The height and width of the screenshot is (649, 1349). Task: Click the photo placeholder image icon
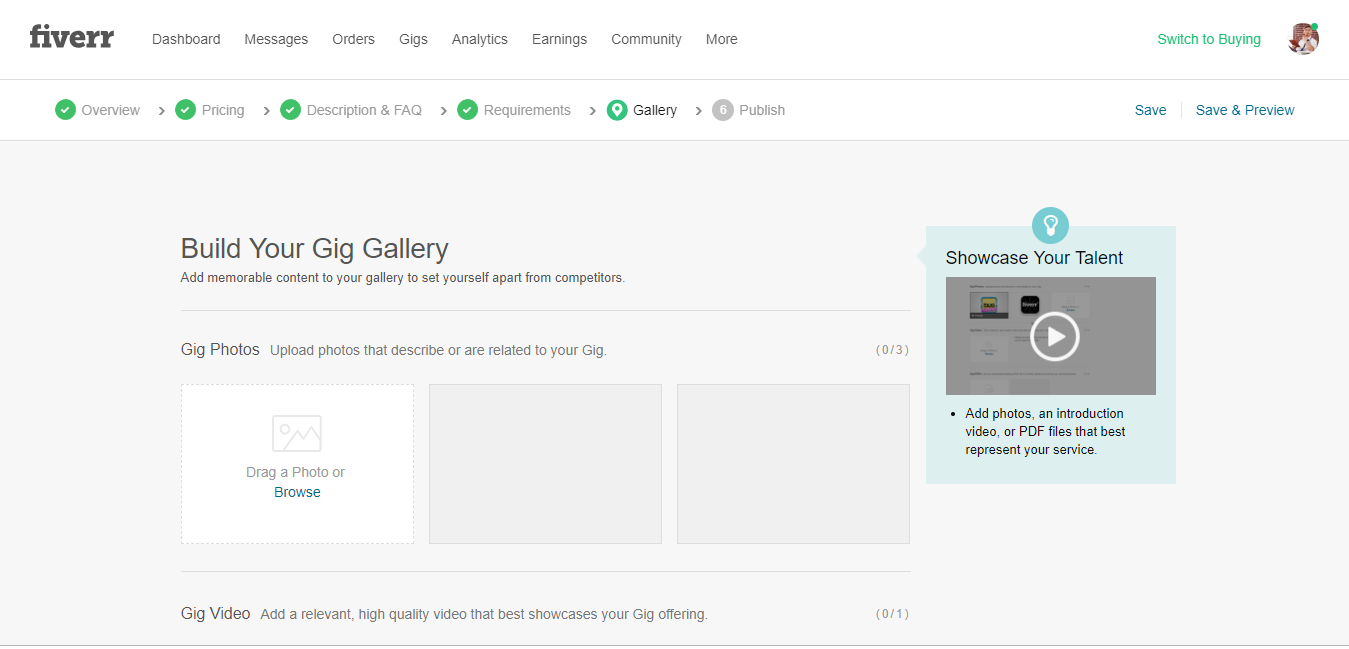pos(297,434)
